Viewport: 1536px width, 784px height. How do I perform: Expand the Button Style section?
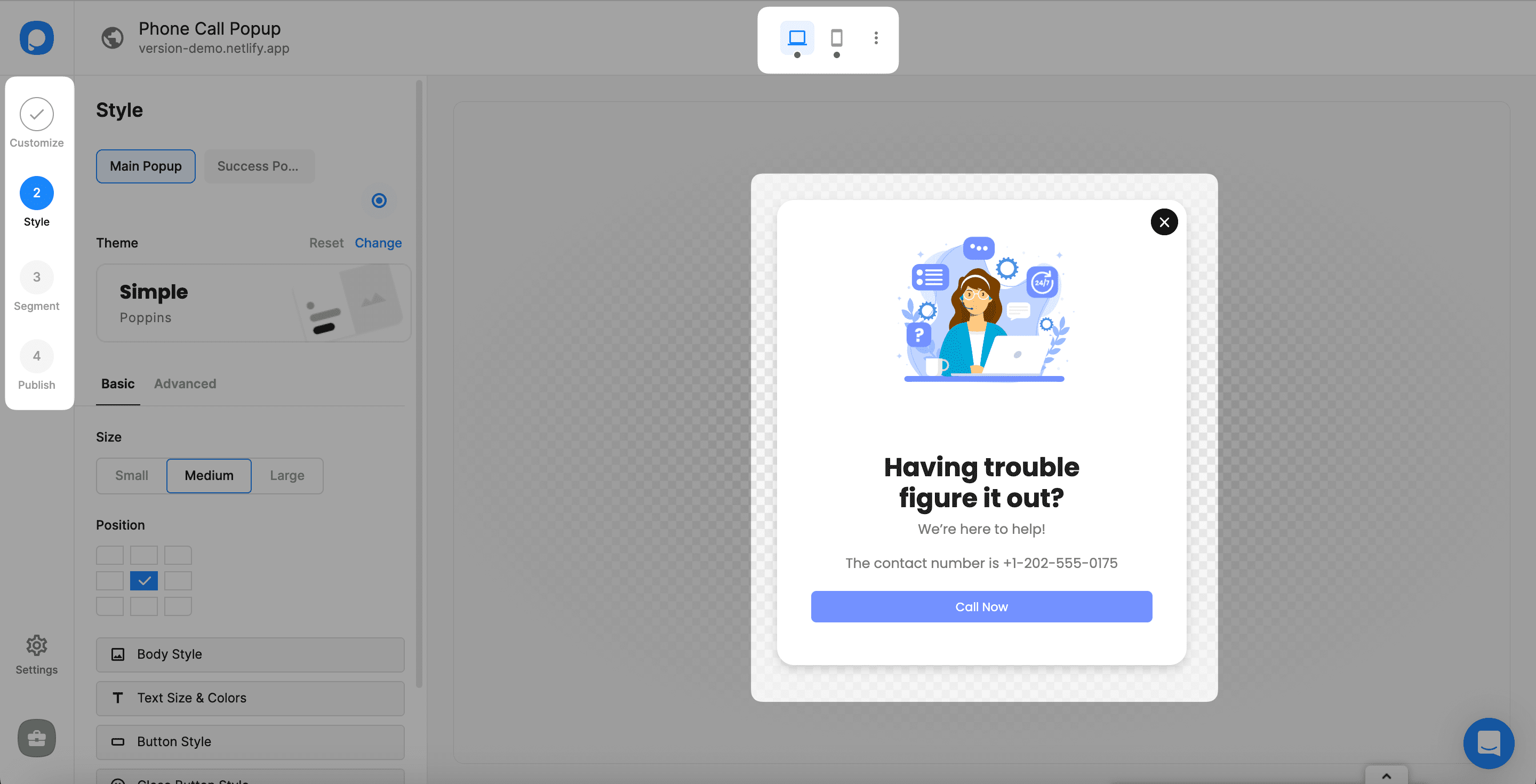click(250, 741)
